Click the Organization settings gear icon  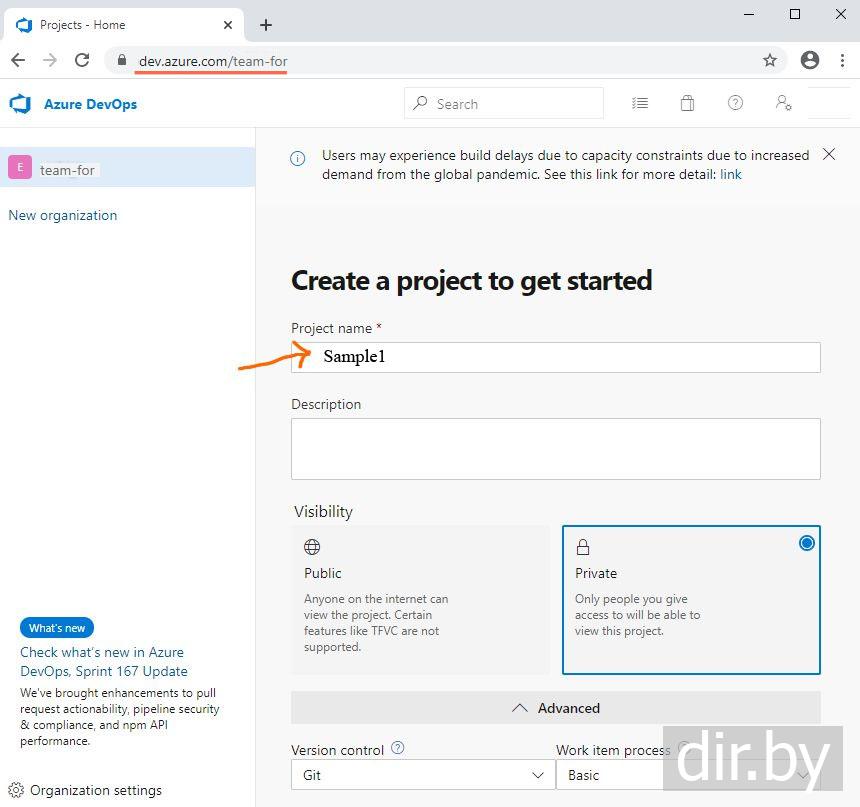pyautogui.click(x=16, y=790)
